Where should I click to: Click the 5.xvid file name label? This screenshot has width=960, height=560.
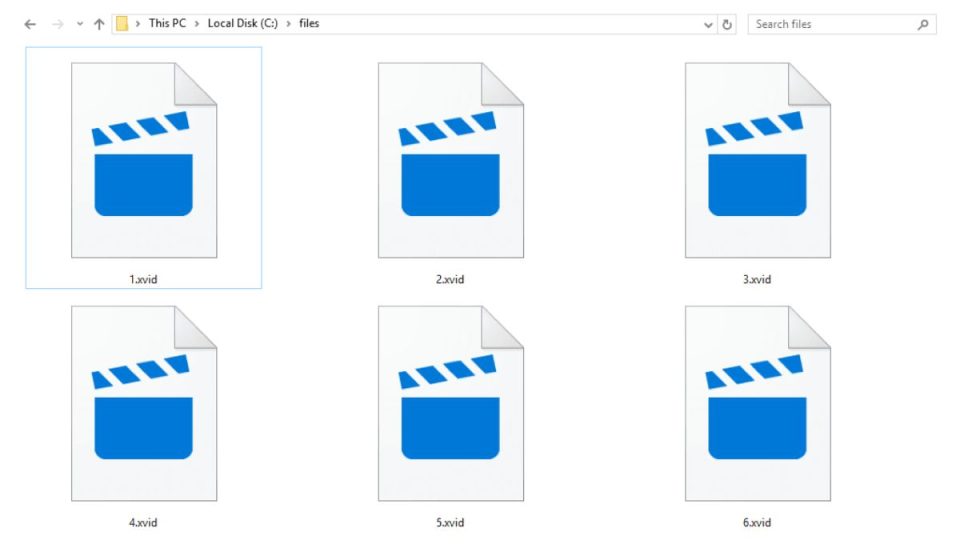(450, 523)
